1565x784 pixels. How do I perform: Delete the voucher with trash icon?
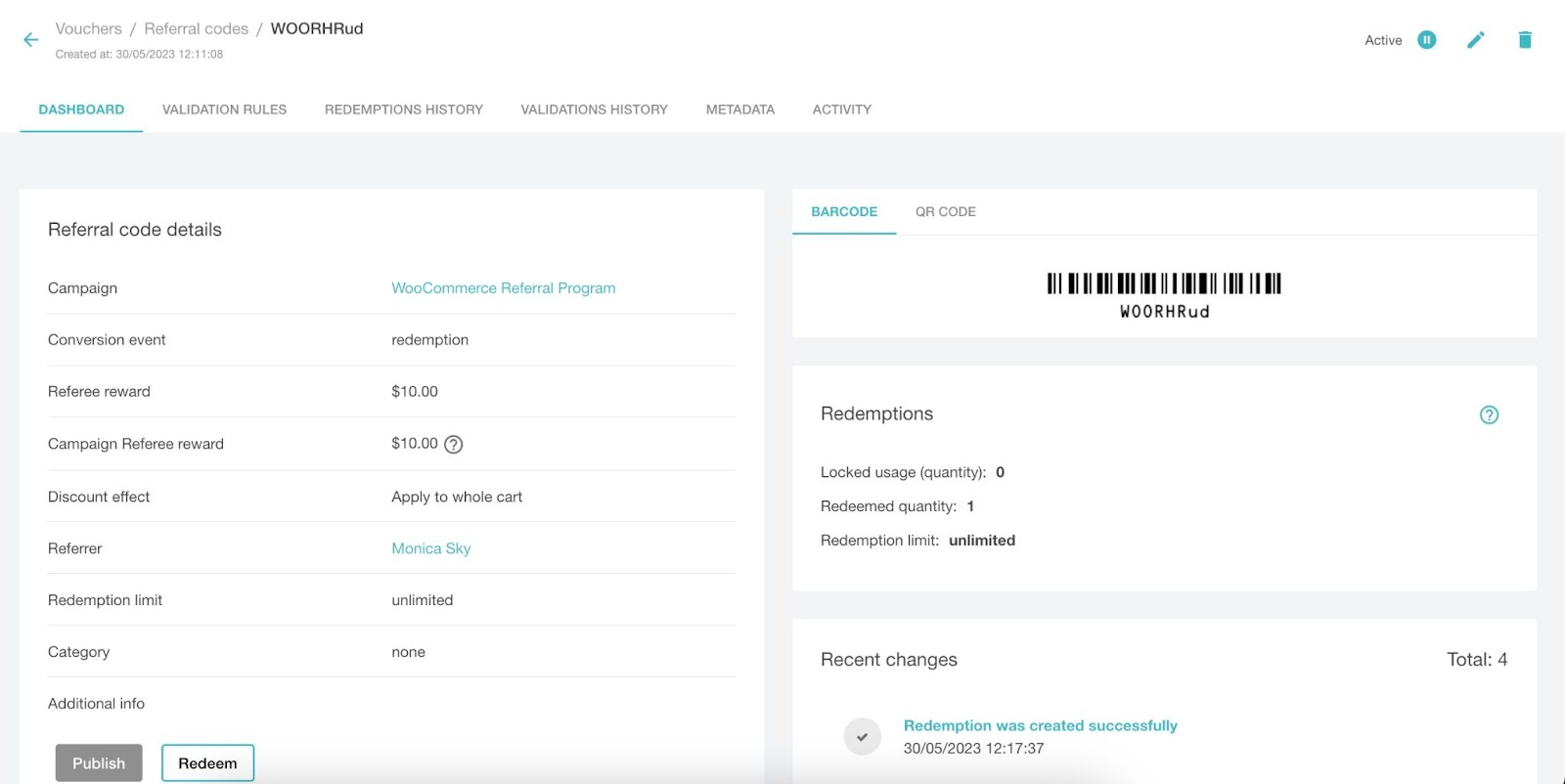click(1525, 40)
